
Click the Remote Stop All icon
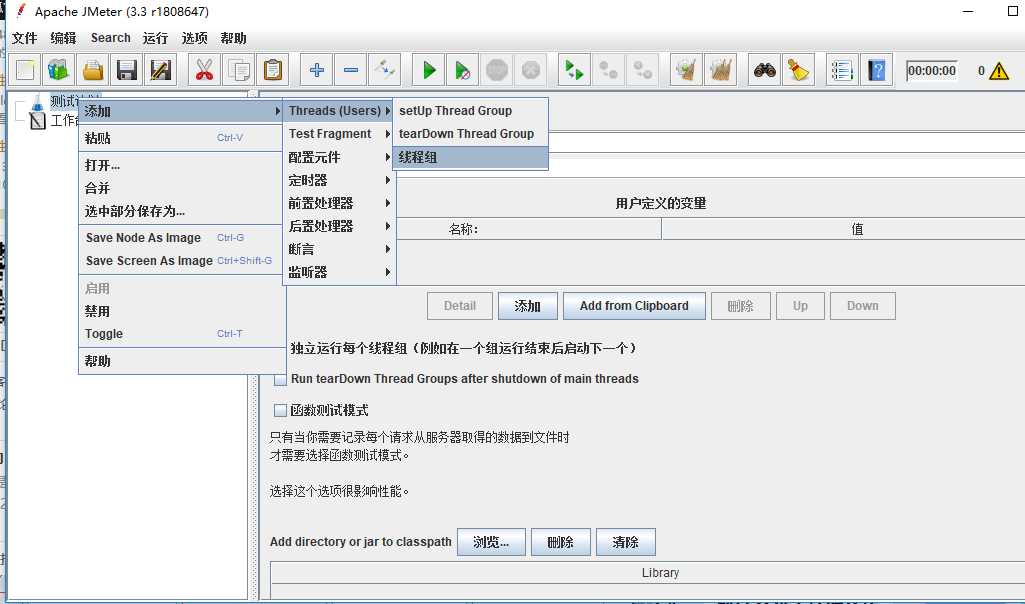(x=609, y=70)
